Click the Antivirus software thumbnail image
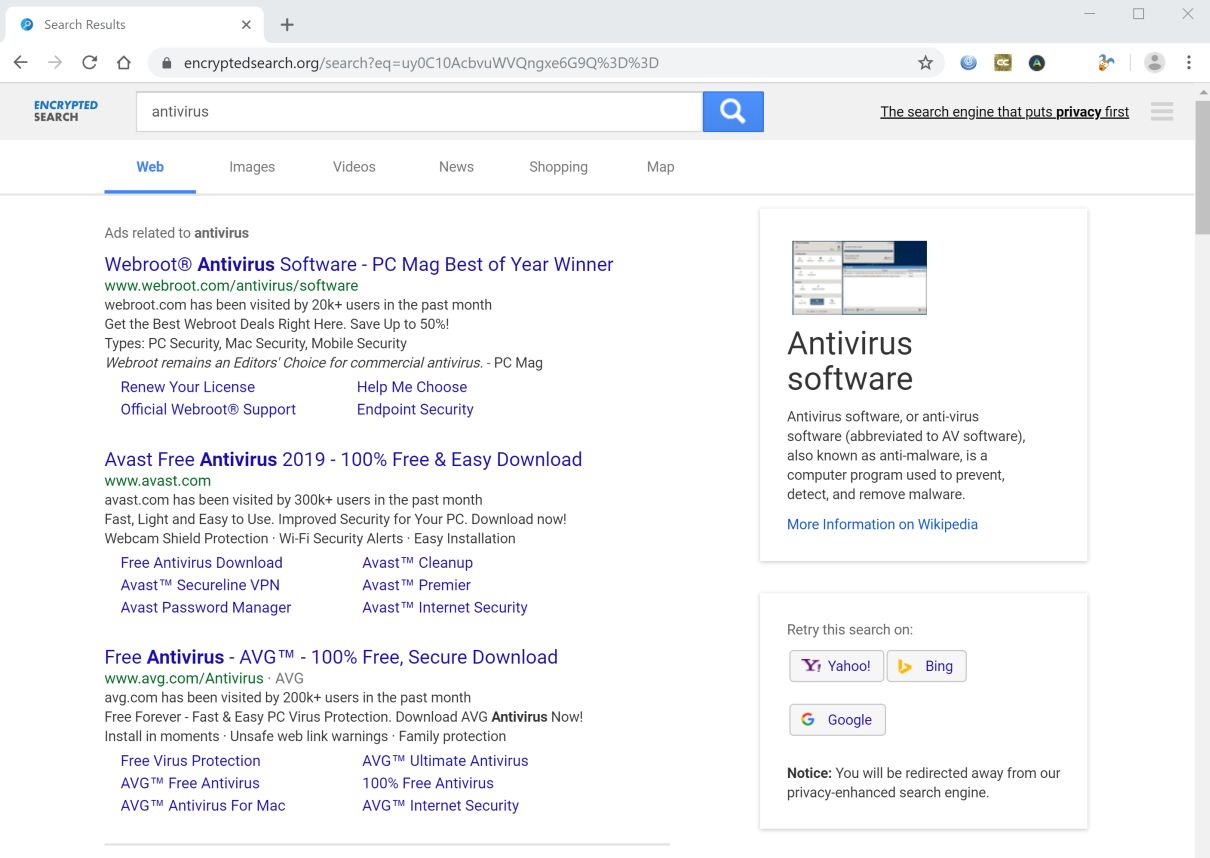This screenshot has height=858, width=1210. click(x=859, y=278)
